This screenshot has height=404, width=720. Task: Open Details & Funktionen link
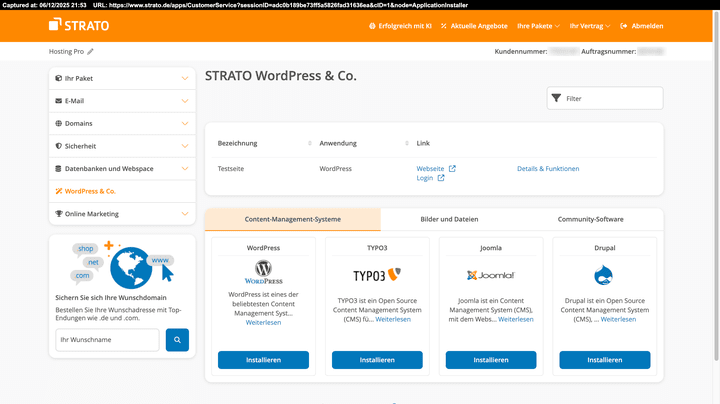tap(548, 168)
